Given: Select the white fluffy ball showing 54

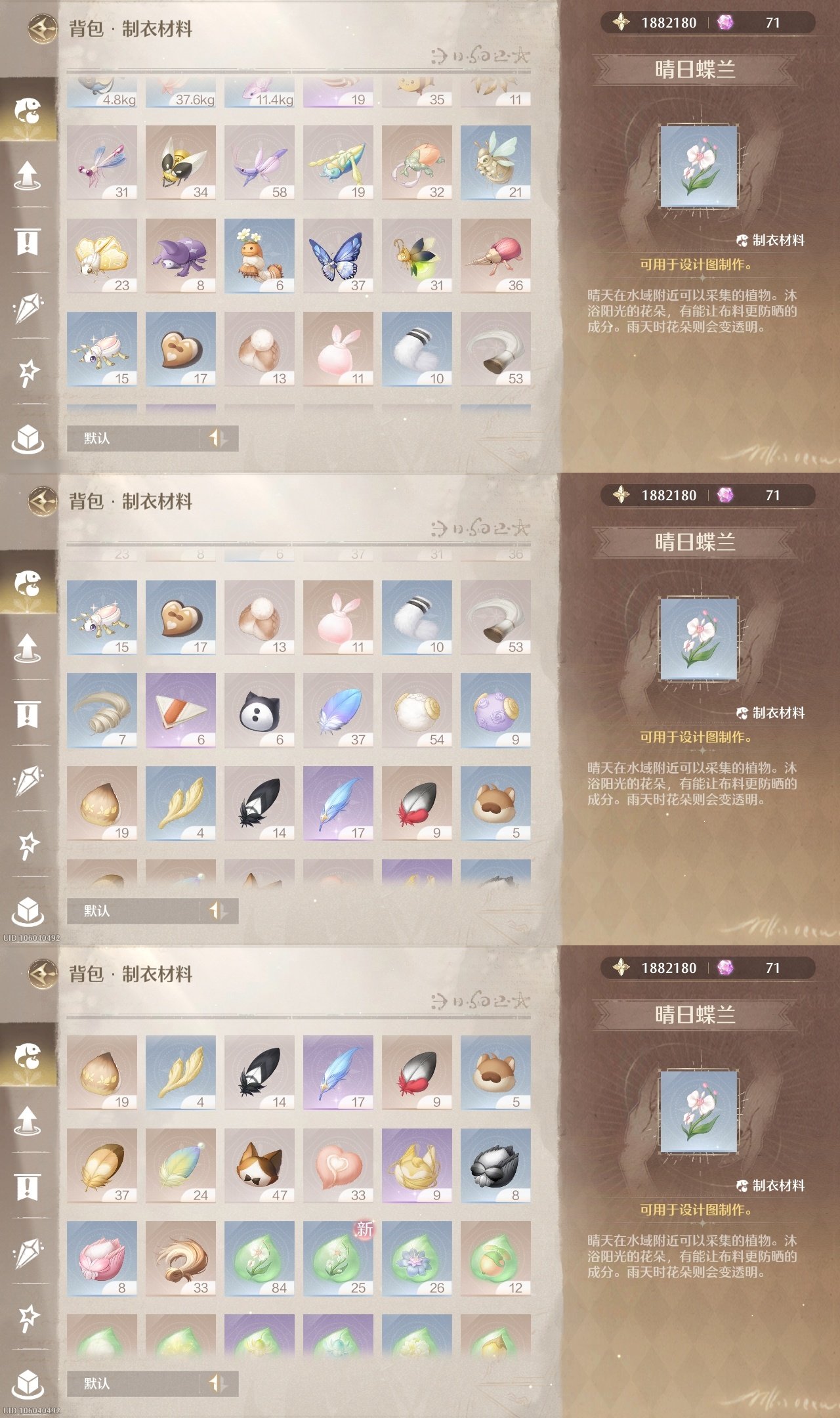Looking at the screenshot, I should (417, 710).
